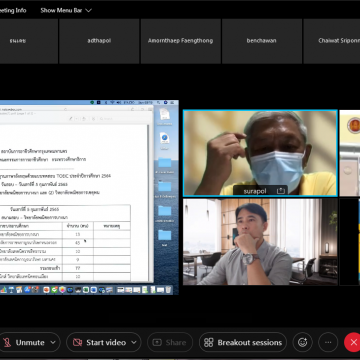Screen dimensions: 360x360
Task: Select participant tile adthapol
Action: 99,41
